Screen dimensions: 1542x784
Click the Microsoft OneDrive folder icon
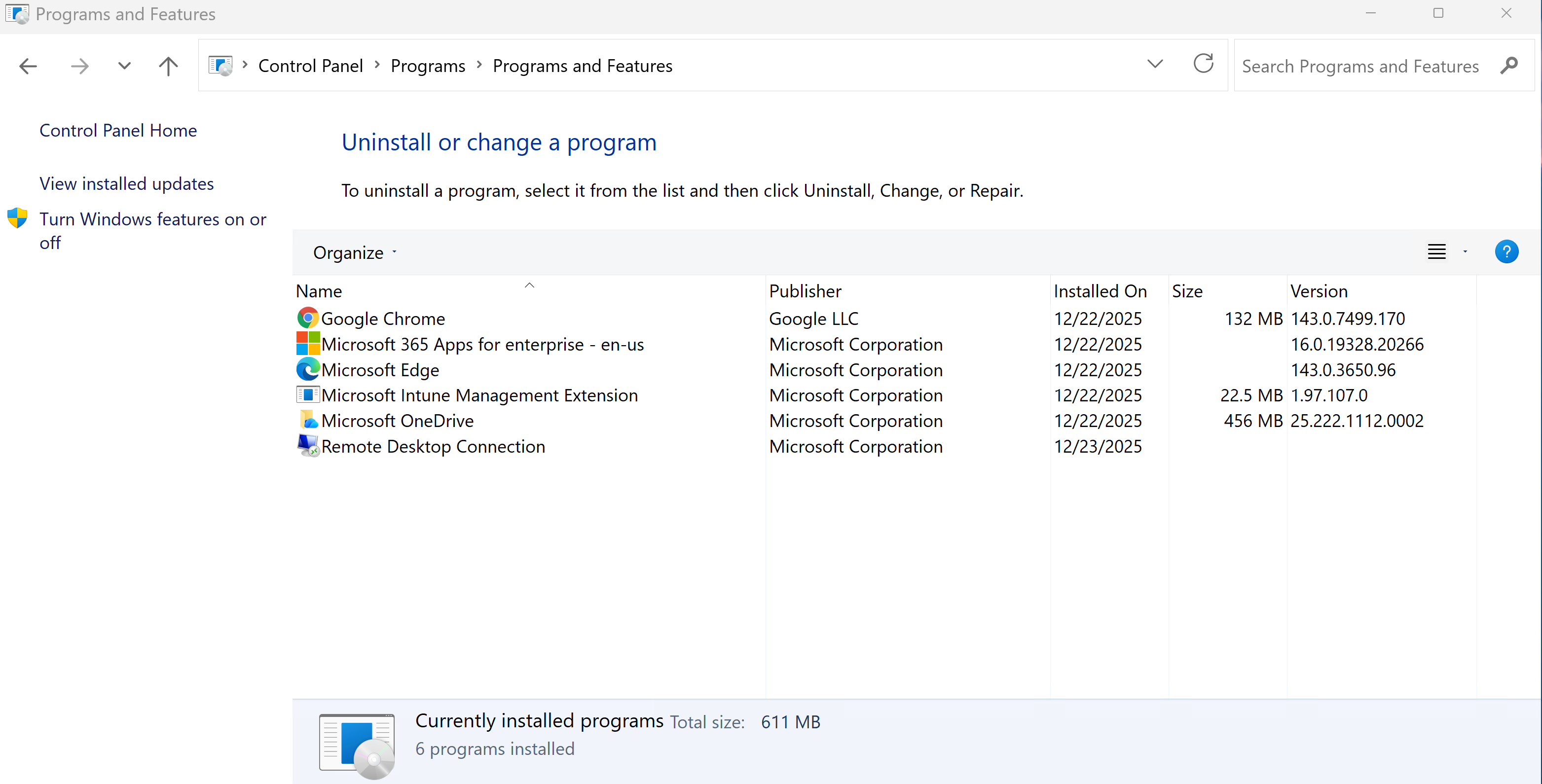[308, 420]
